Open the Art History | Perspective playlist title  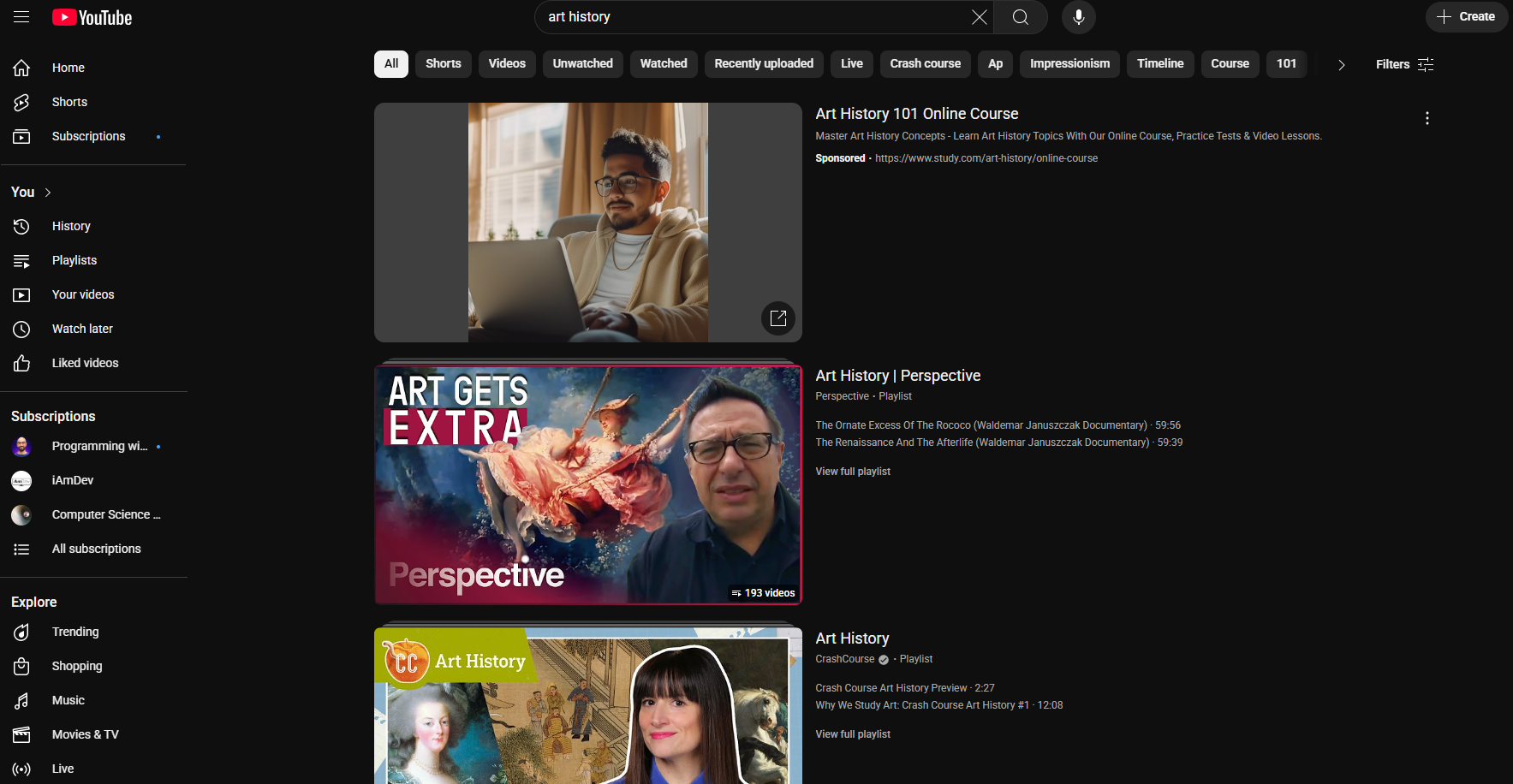click(x=897, y=375)
